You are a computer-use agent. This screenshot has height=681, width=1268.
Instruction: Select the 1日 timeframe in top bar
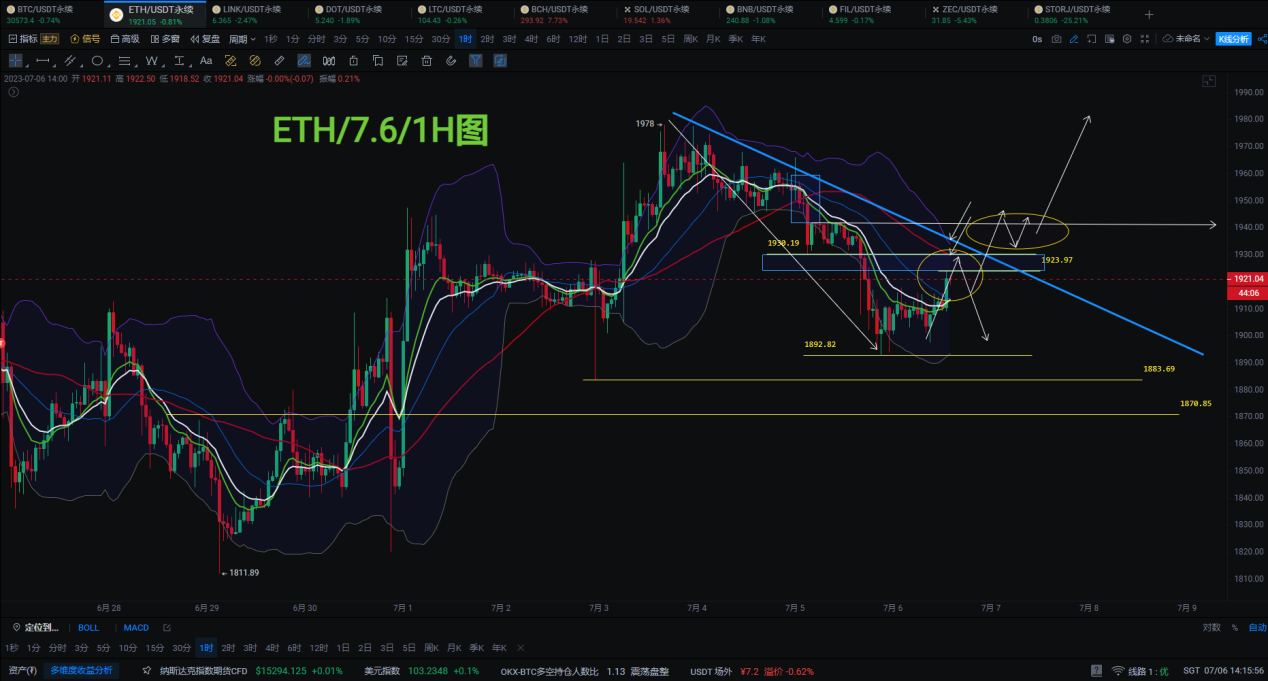[x=602, y=39]
